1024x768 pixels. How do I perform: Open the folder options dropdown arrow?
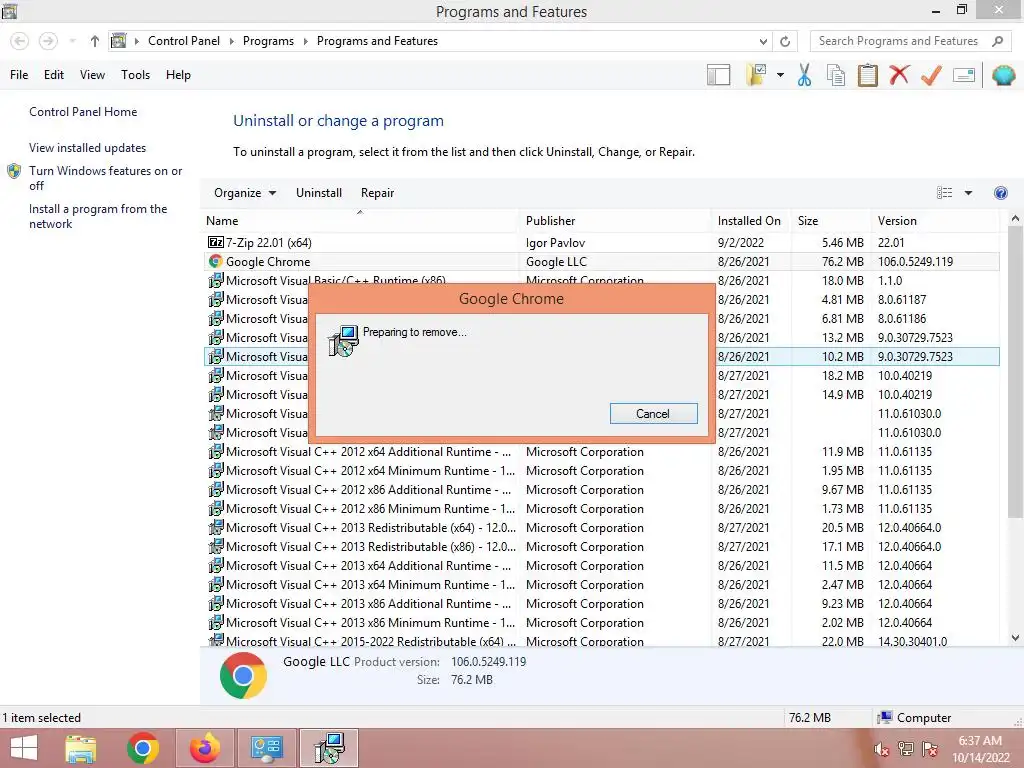point(780,75)
